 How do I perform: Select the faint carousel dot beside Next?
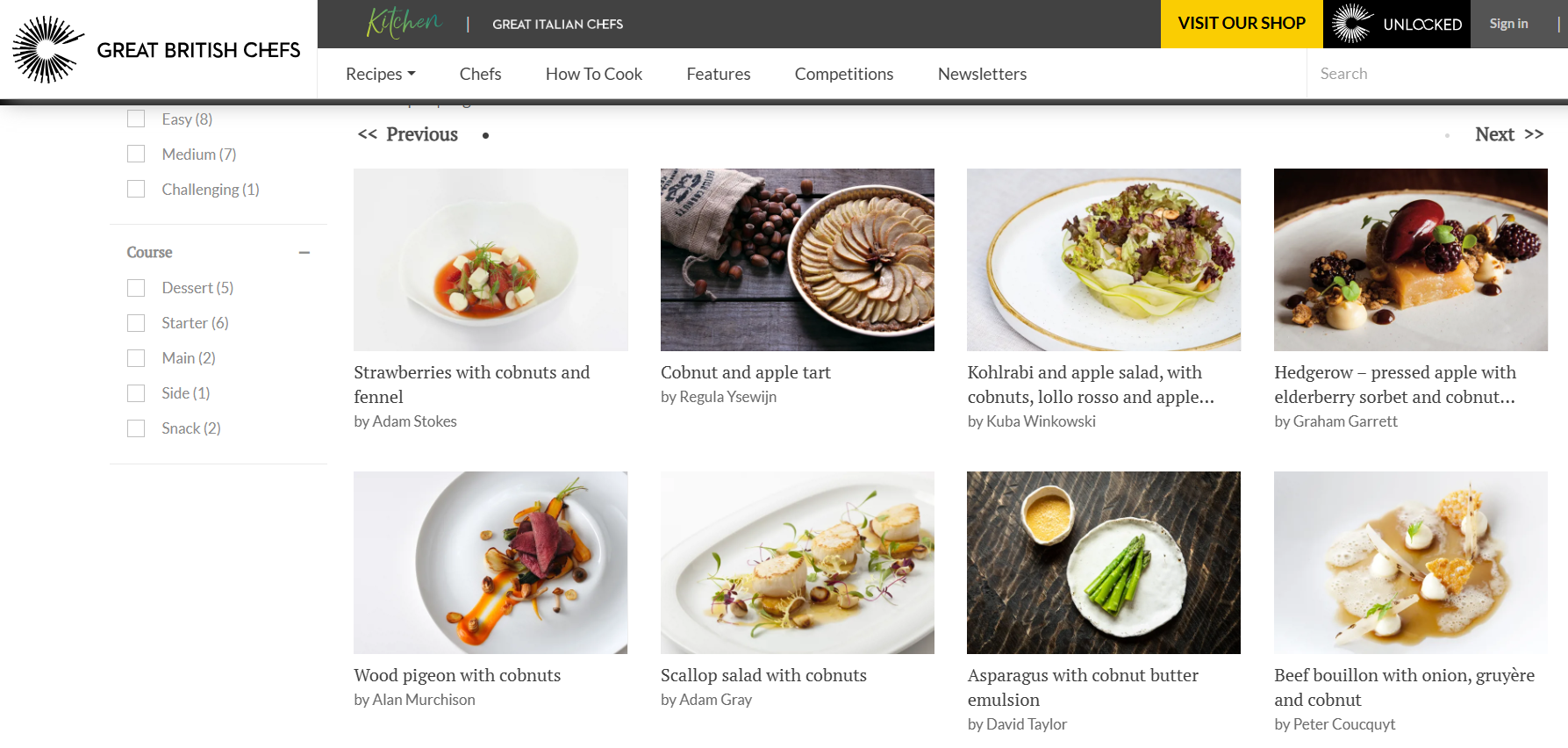[1447, 135]
